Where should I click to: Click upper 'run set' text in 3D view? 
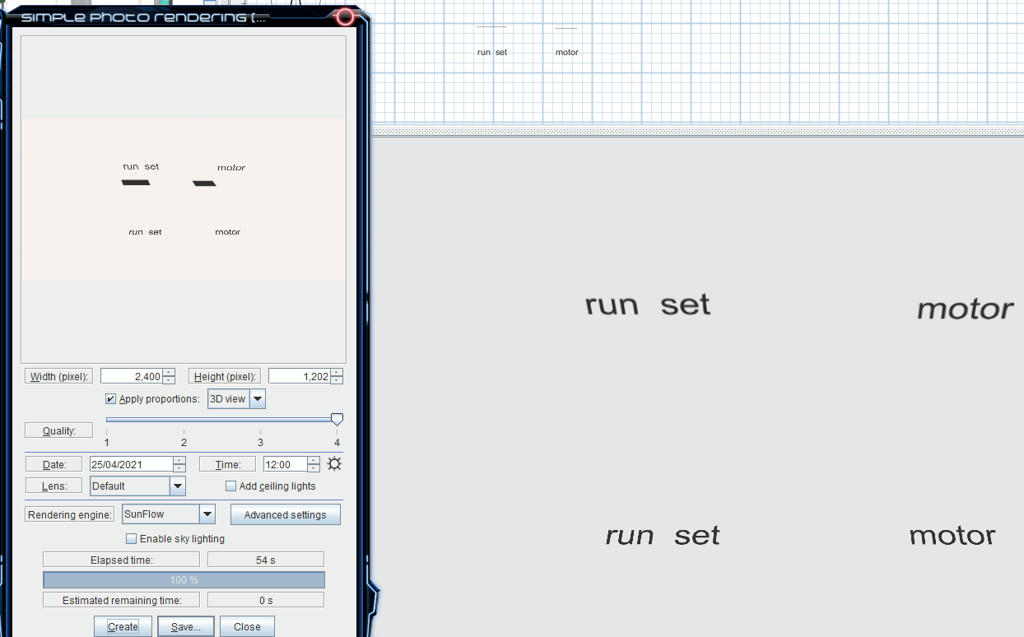coord(648,304)
